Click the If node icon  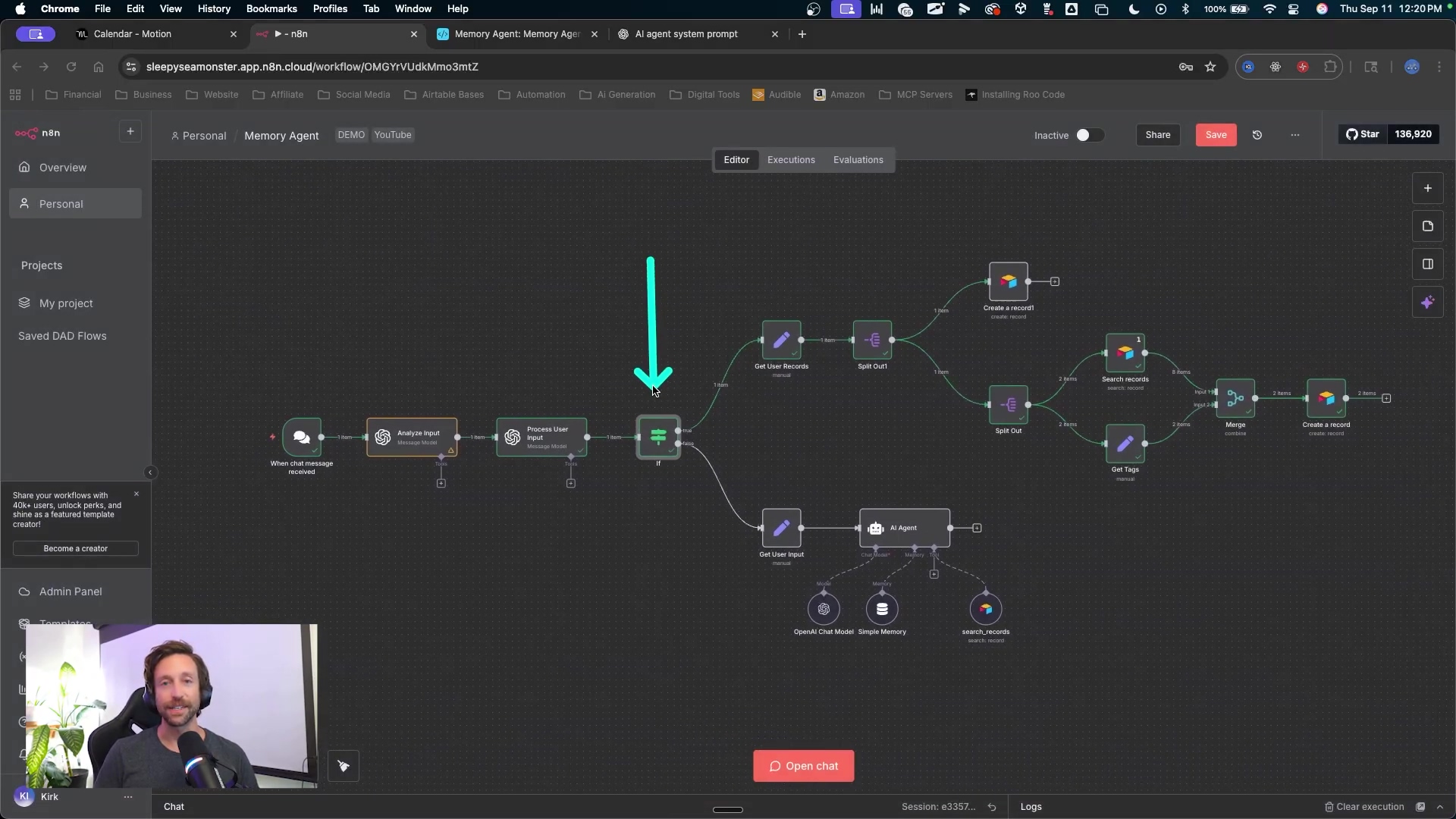point(657,437)
